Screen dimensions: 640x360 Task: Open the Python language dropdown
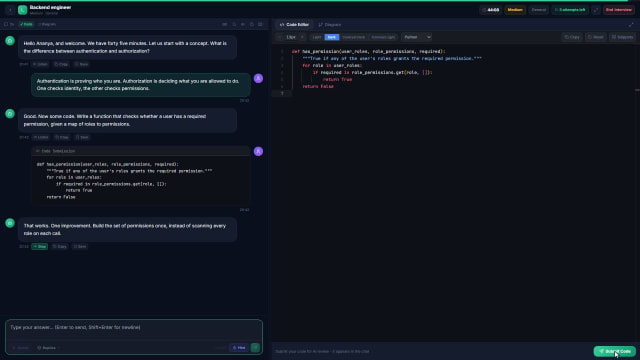416,37
